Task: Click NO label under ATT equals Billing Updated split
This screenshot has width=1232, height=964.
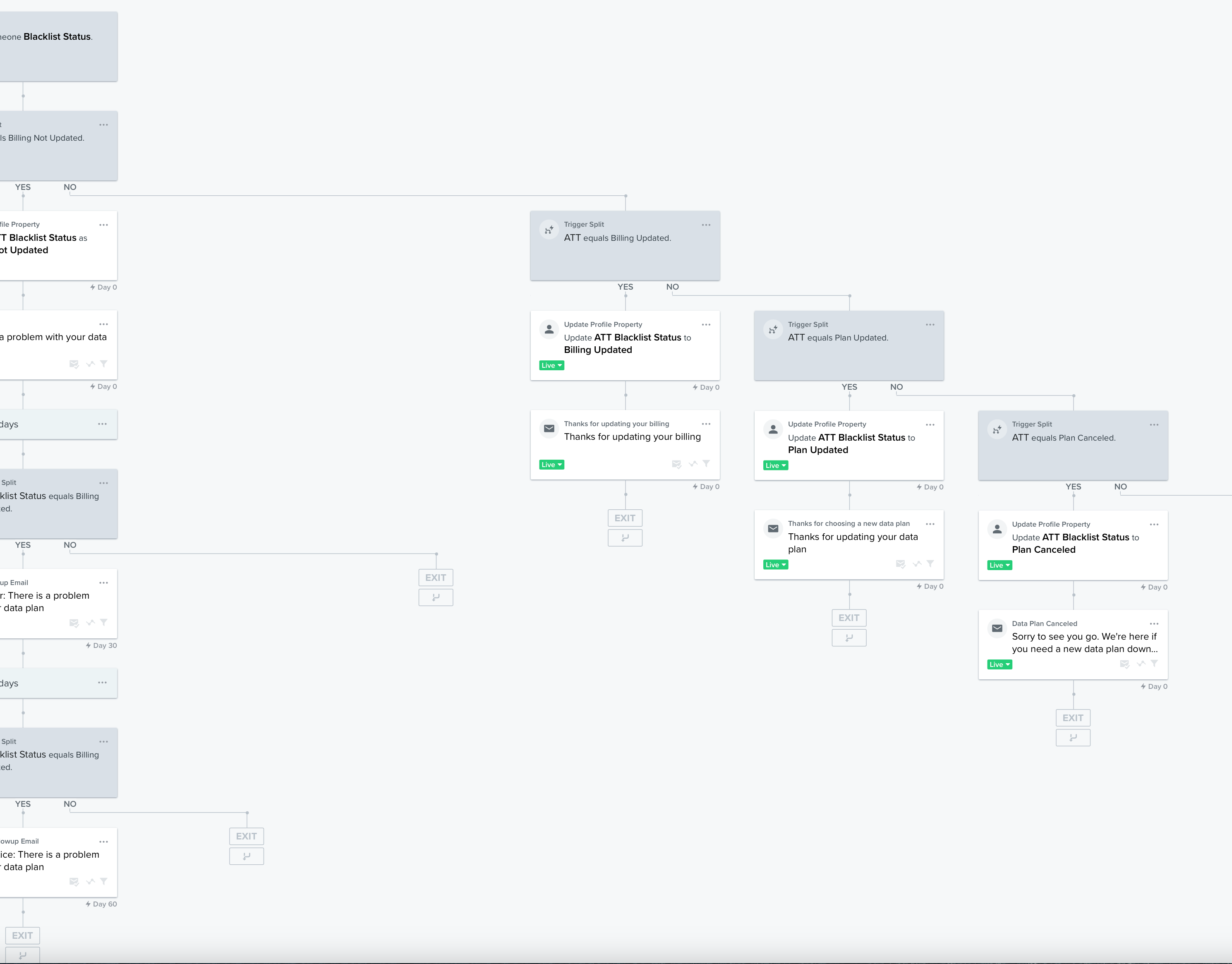Action: [672, 287]
